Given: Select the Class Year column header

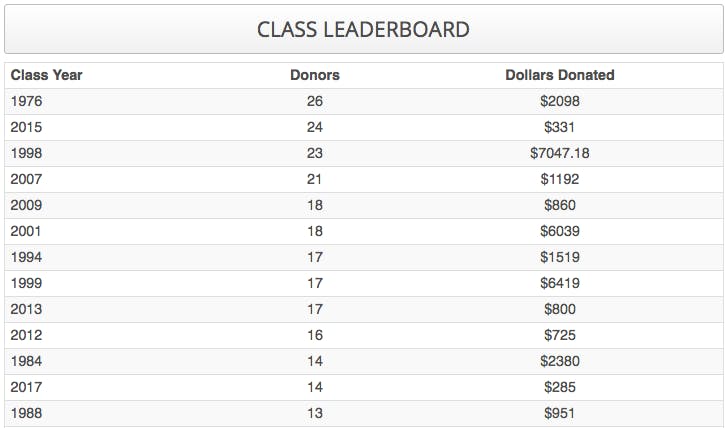Looking at the screenshot, I should (x=47, y=75).
